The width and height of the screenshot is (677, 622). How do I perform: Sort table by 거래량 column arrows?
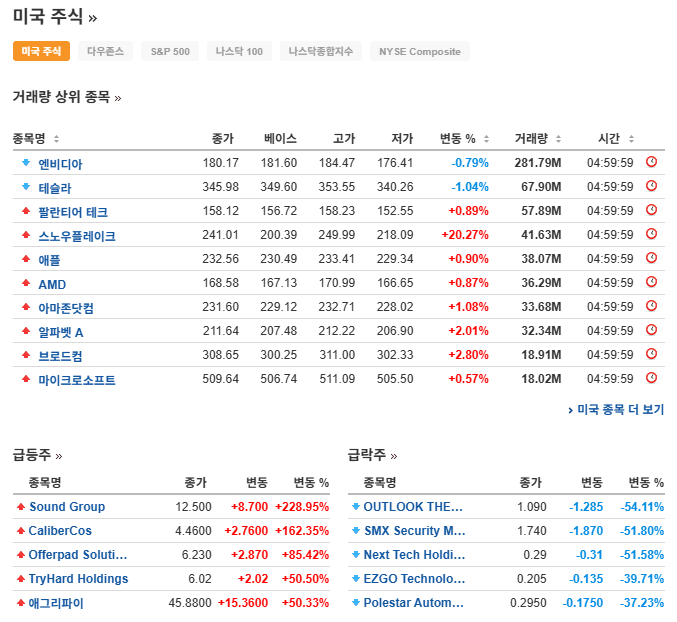coord(558,139)
